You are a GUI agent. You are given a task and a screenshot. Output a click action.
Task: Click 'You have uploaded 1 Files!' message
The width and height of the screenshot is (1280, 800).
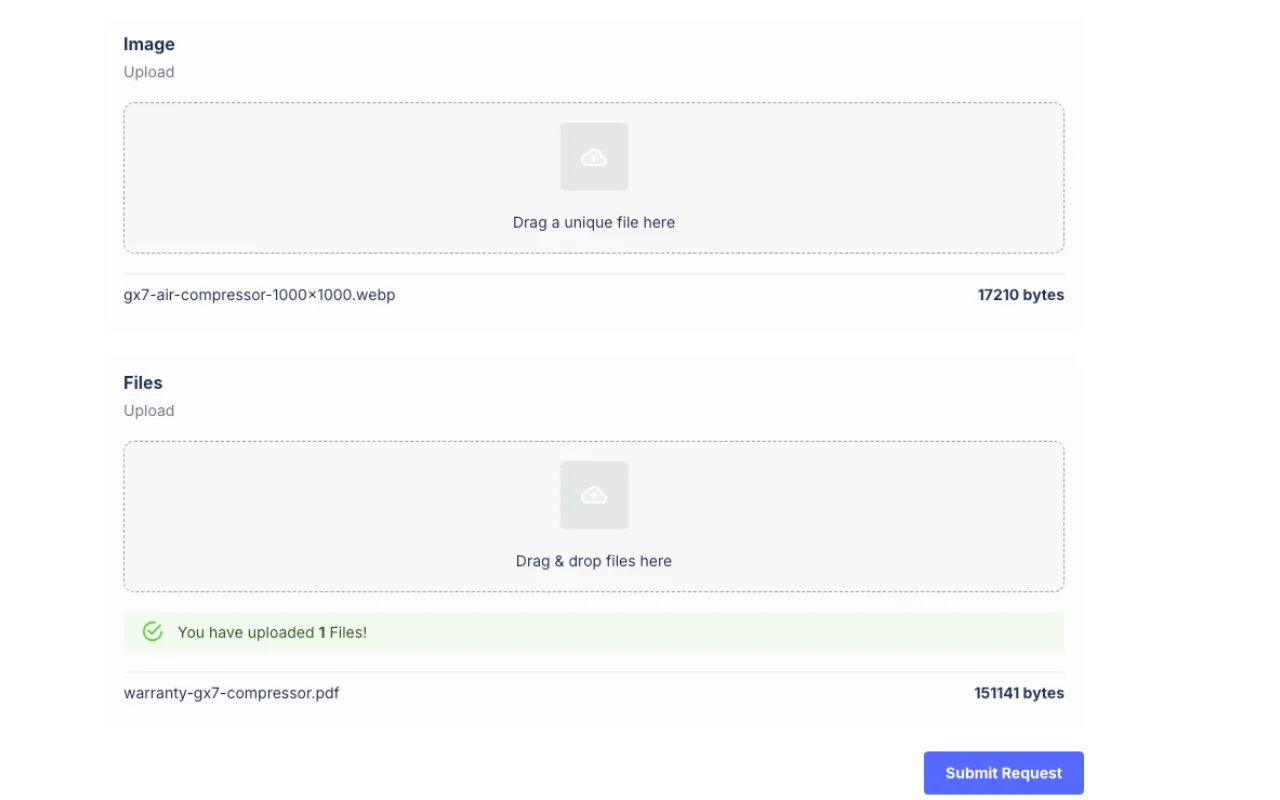click(x=272, y=632)
